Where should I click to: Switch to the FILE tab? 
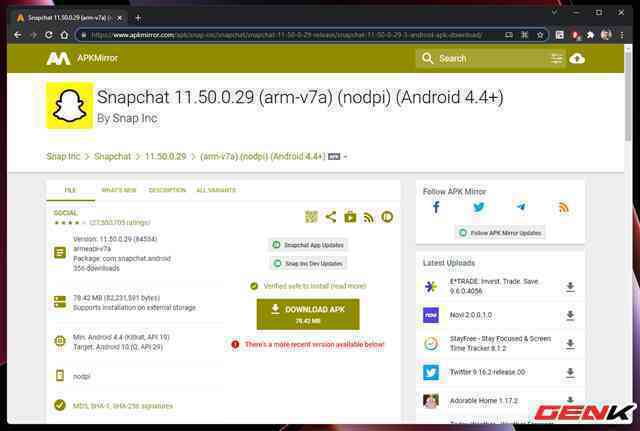tap(70, 190)
